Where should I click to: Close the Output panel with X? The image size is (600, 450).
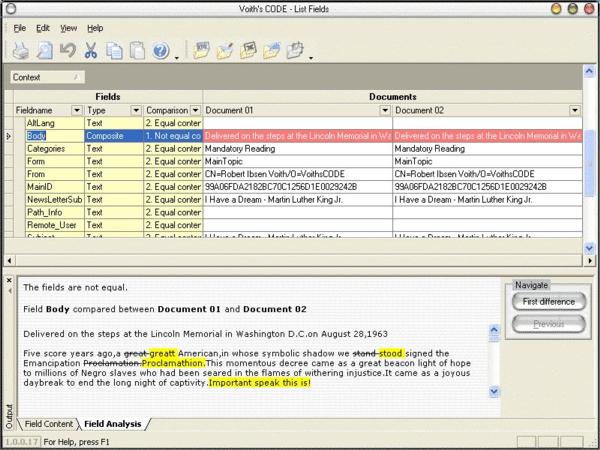pyautogui.click(x=10, y=280)
